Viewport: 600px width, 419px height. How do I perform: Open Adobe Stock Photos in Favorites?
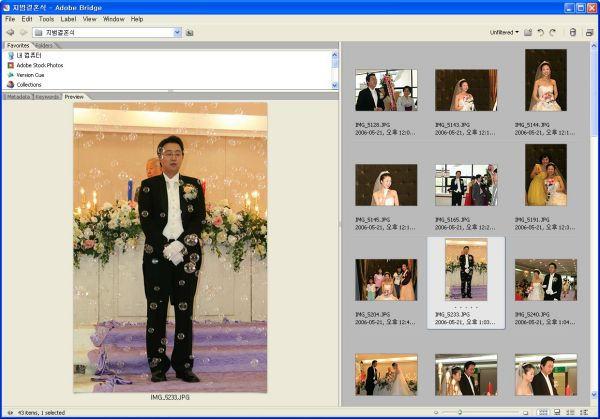coord(40,65)
